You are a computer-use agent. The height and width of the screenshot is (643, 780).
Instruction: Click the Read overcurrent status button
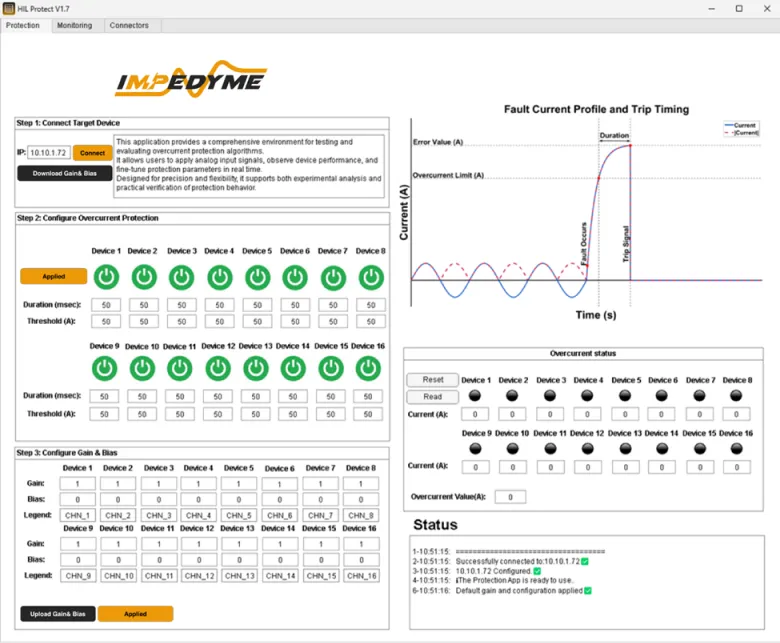432,397
